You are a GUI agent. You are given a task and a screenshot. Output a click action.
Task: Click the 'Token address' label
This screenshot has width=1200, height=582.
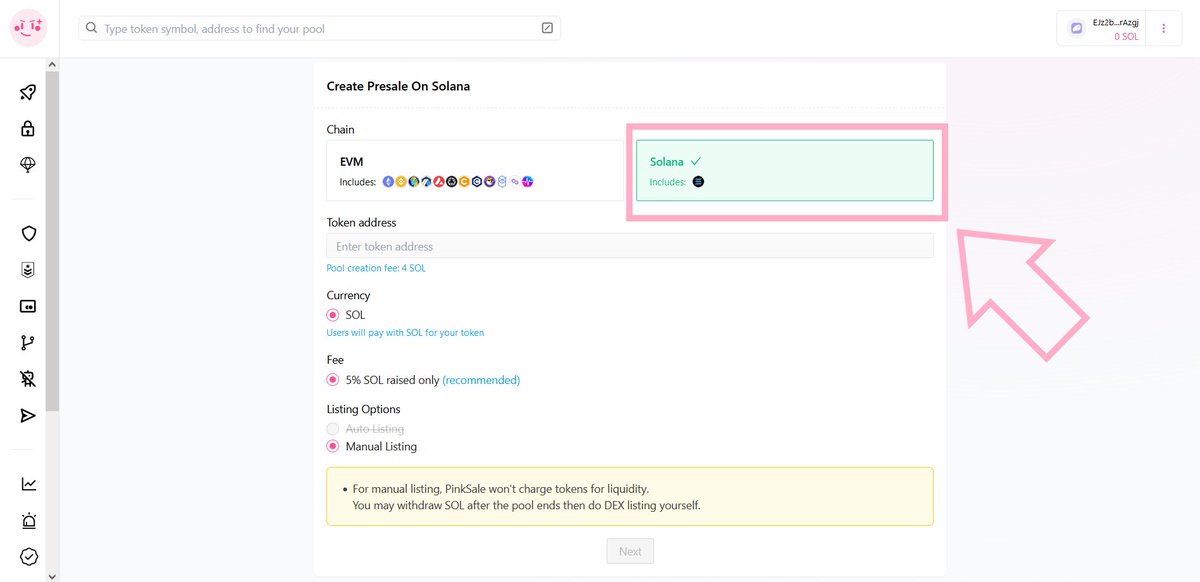coord(361,222)
